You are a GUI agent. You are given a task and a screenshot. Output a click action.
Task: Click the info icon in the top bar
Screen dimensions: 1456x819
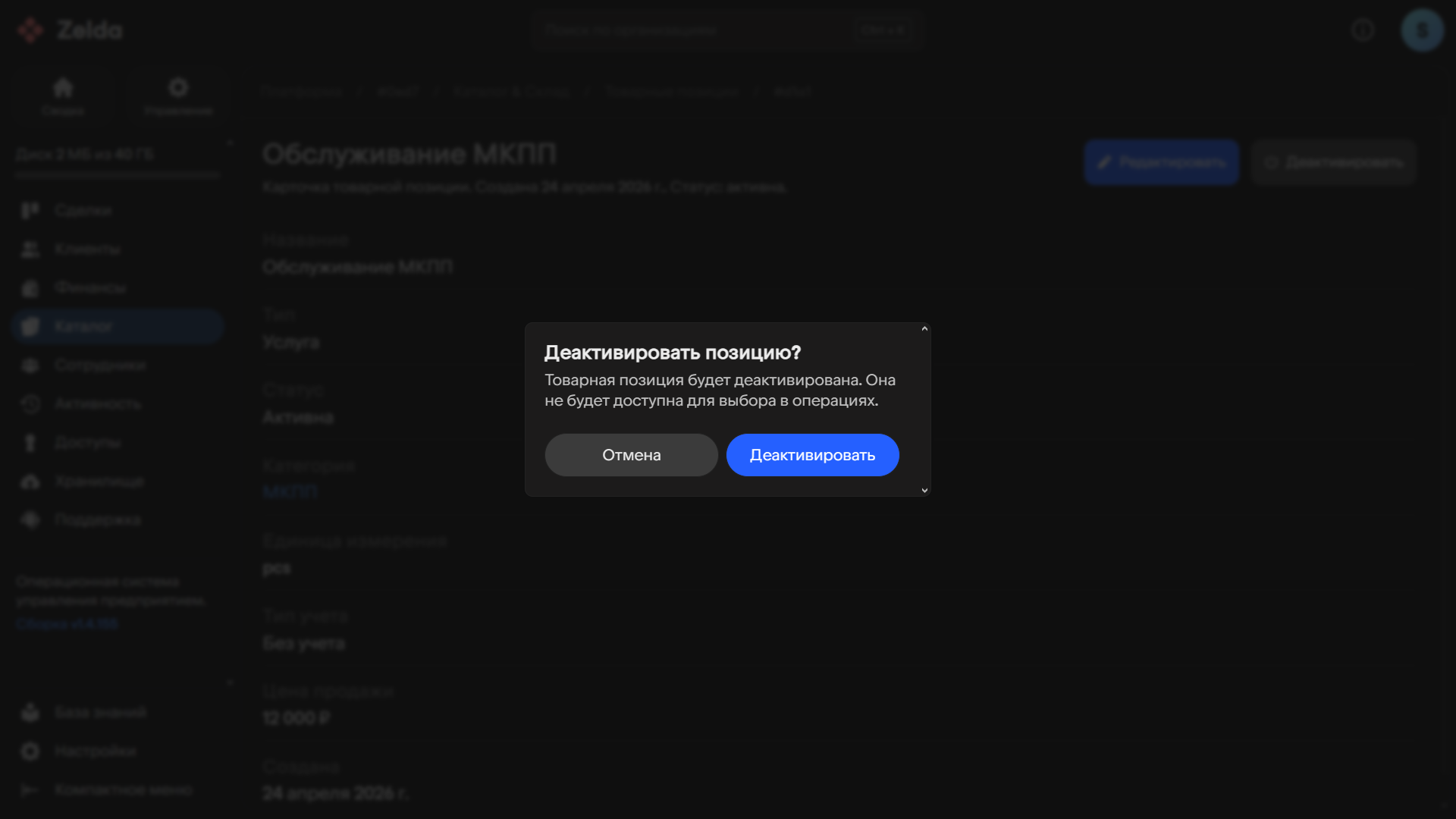pyautogui.click(x=1363, y=30)
